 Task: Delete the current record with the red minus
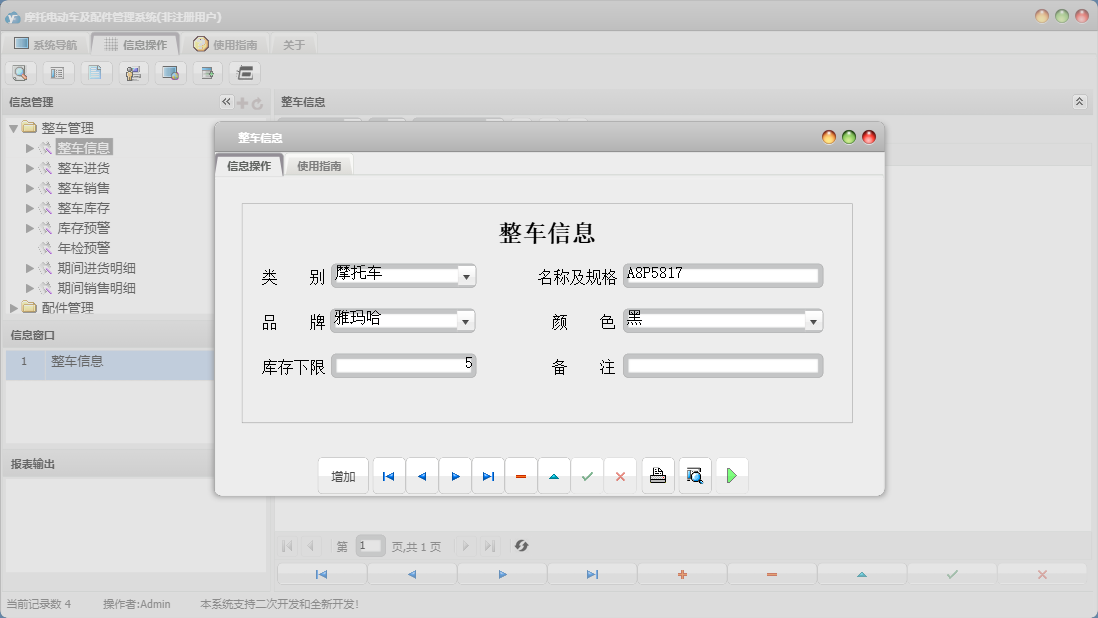[521, 475]
